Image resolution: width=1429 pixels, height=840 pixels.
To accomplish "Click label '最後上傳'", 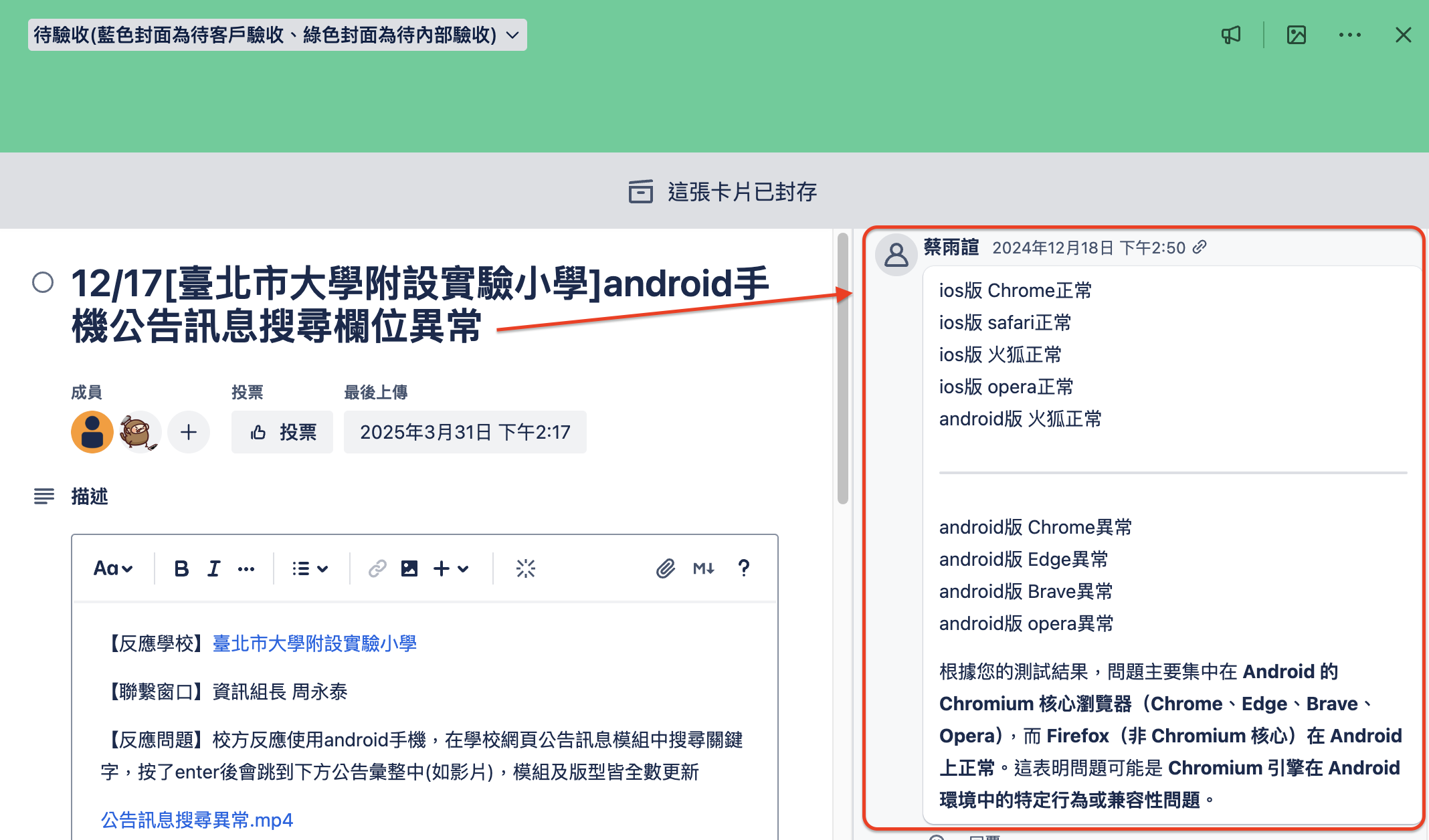I will [x=376, y=392].
